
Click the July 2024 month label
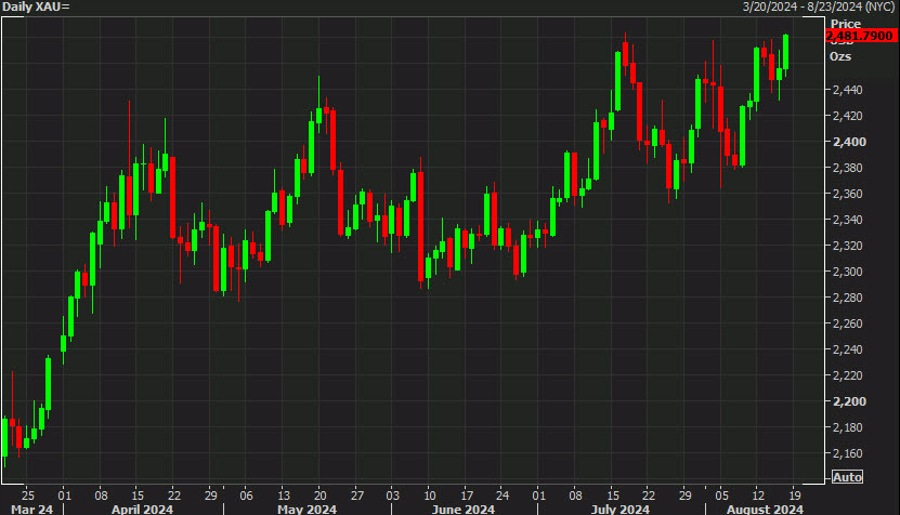[620, 509]
